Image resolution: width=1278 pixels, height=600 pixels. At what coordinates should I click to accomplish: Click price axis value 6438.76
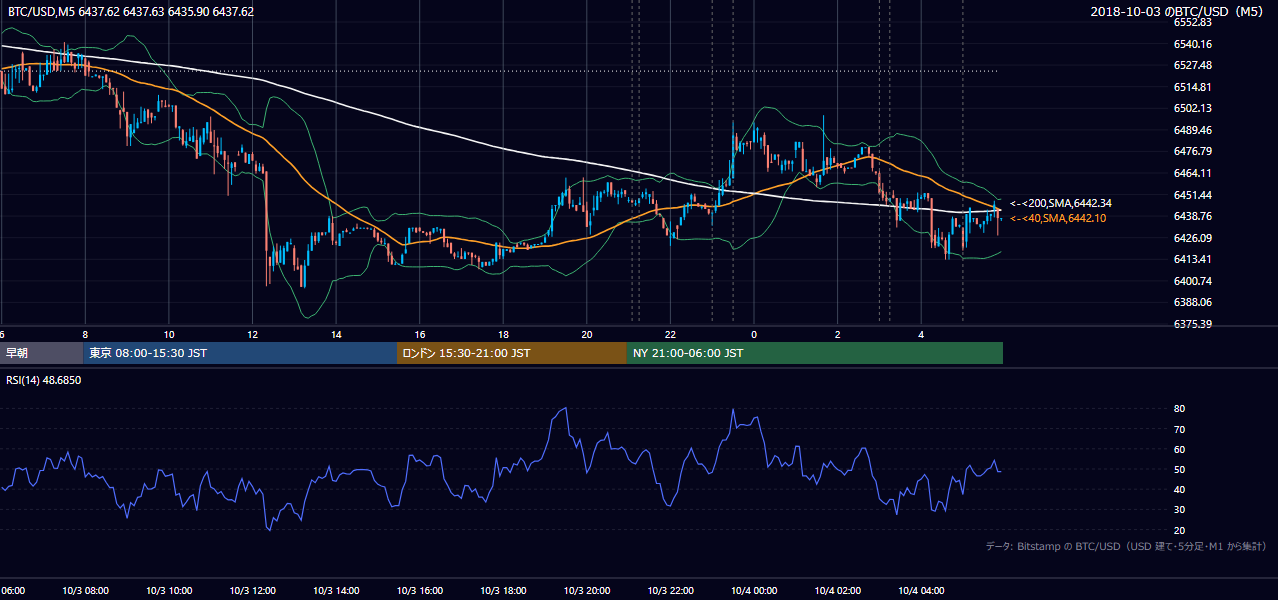tap(1193, 216)
